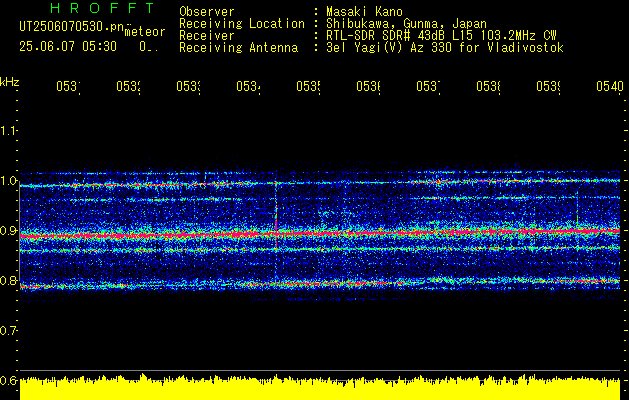This screenshot has height=400, width=629.
Task: Click the Receiving Antenna label
Action: tap(239, 48)
